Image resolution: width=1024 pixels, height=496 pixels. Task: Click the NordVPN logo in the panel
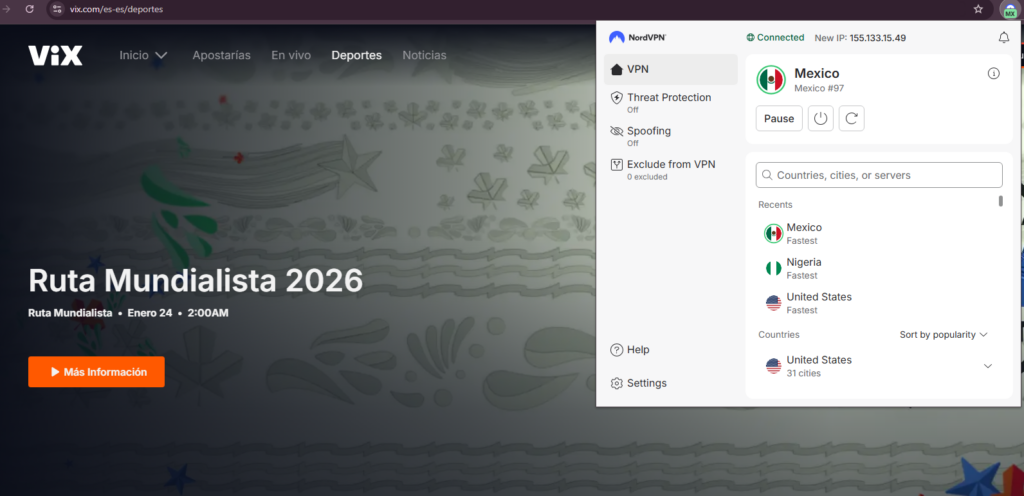637,38
